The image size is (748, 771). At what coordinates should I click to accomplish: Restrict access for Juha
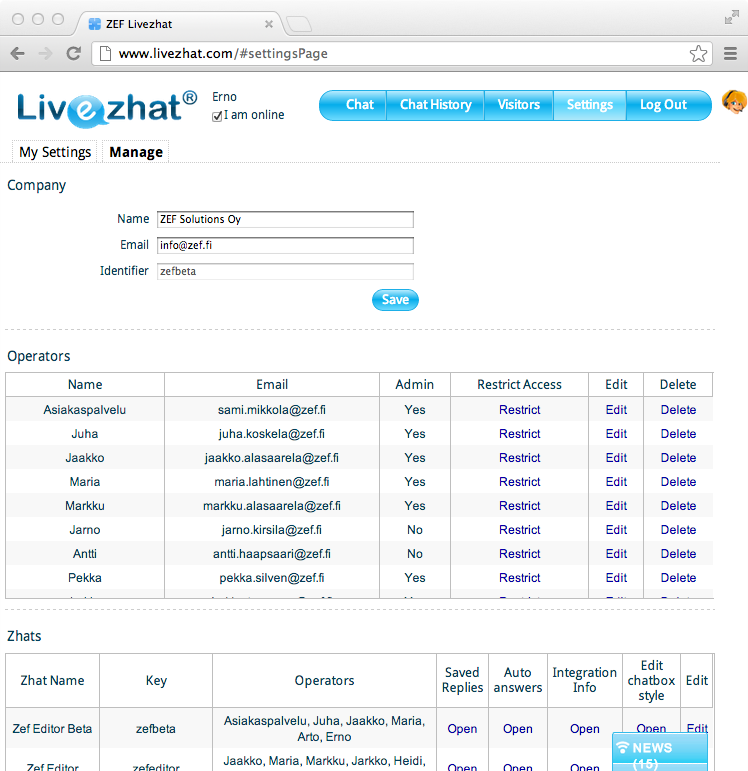tap(519, 434)
